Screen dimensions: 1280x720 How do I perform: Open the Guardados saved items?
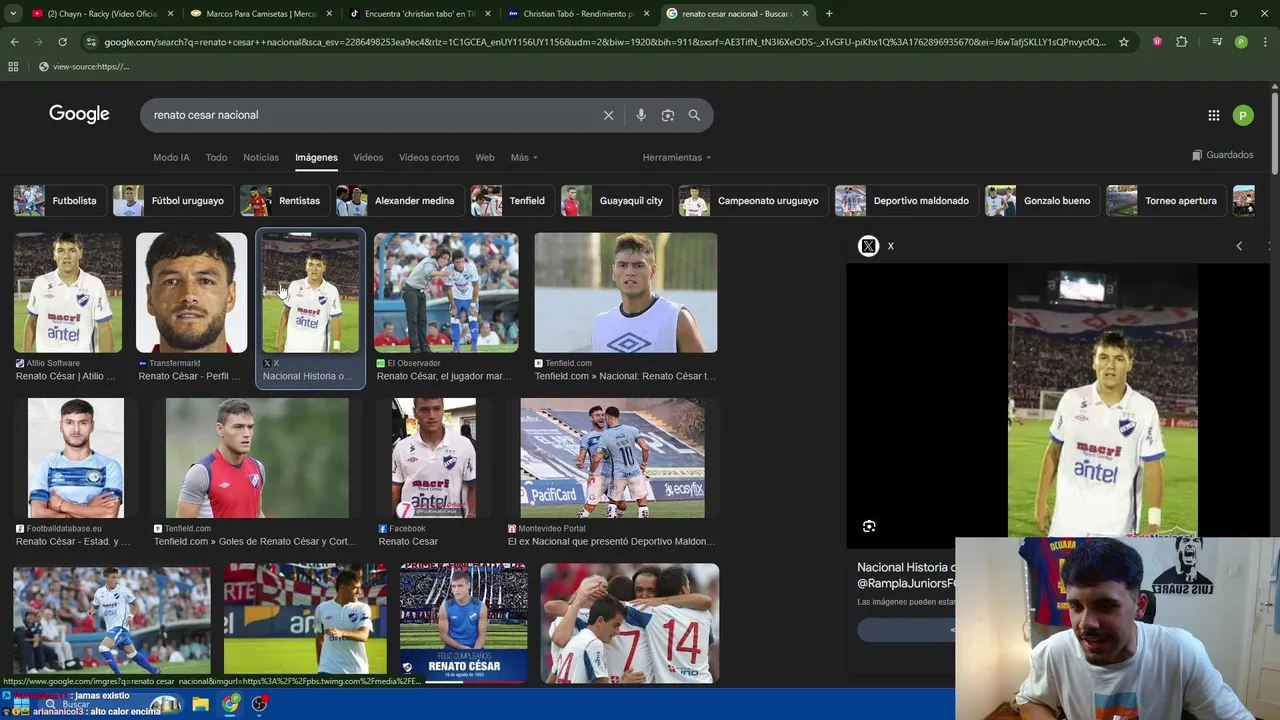[1222, 155]
